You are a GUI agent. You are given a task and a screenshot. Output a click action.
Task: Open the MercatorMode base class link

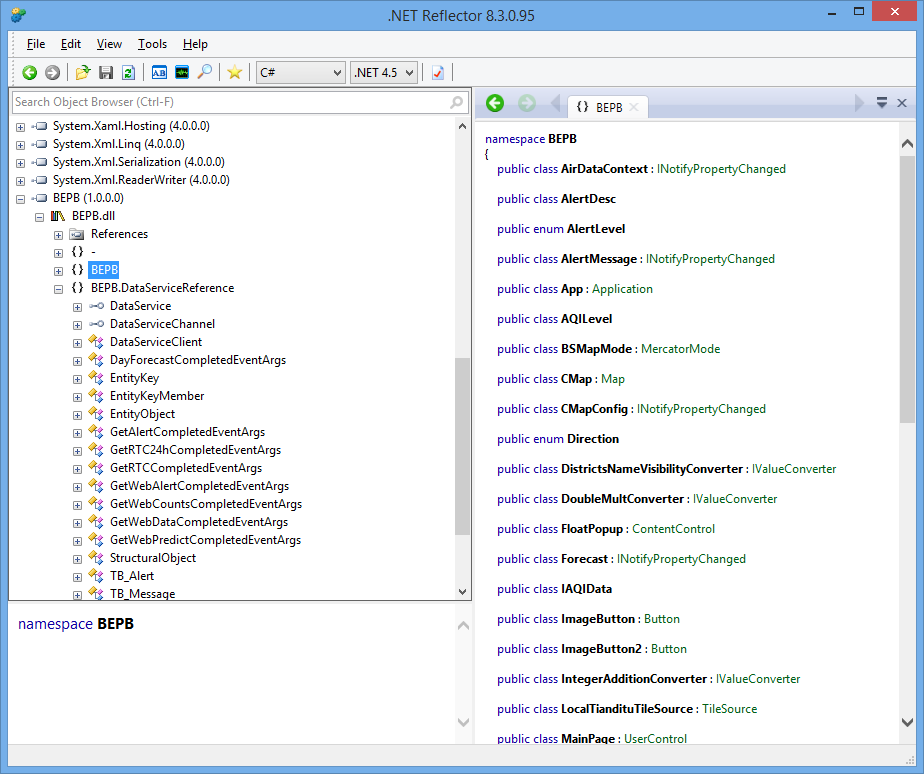pos(681,349)
